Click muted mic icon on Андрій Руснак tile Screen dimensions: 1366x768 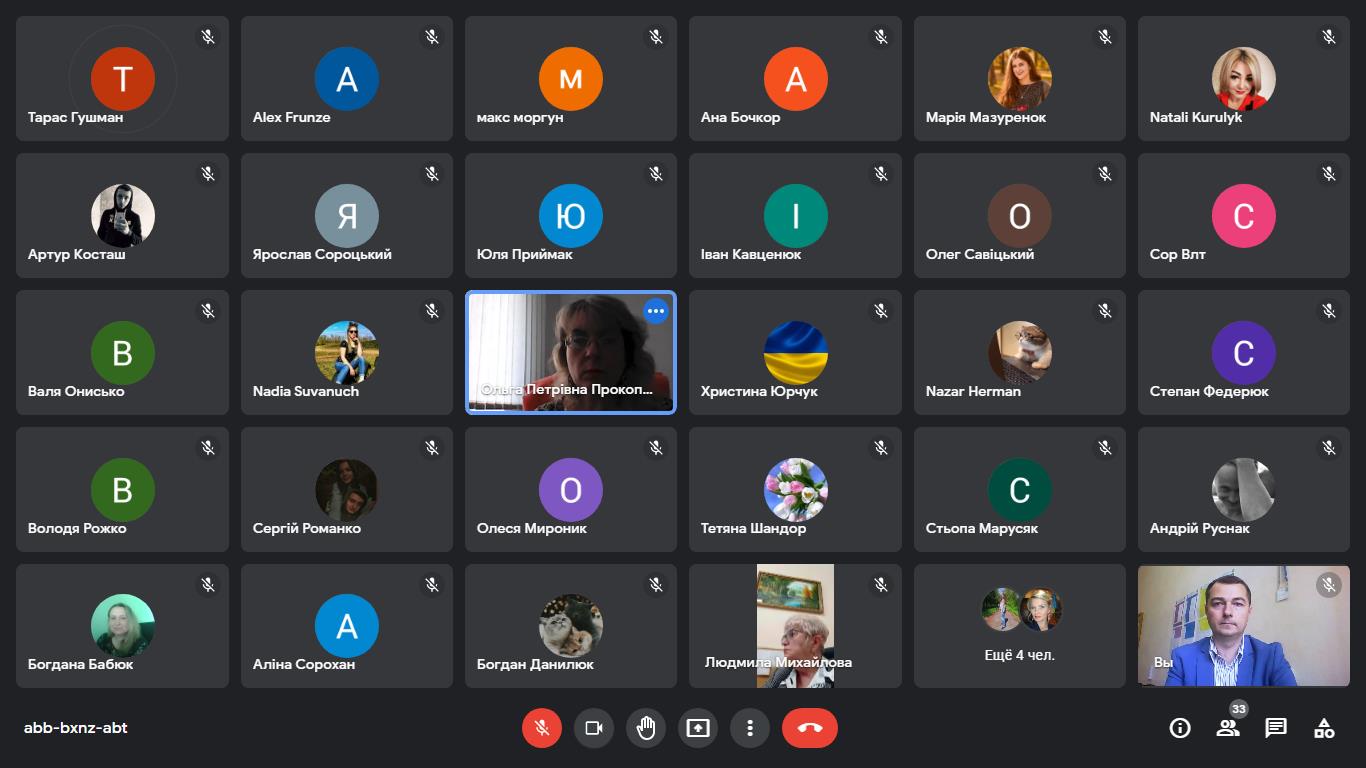[x=1329, y=448]
